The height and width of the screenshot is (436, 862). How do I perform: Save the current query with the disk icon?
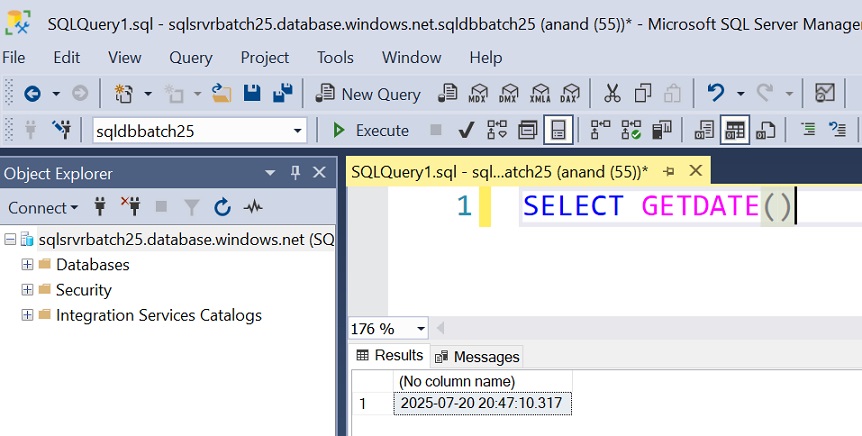252,93
